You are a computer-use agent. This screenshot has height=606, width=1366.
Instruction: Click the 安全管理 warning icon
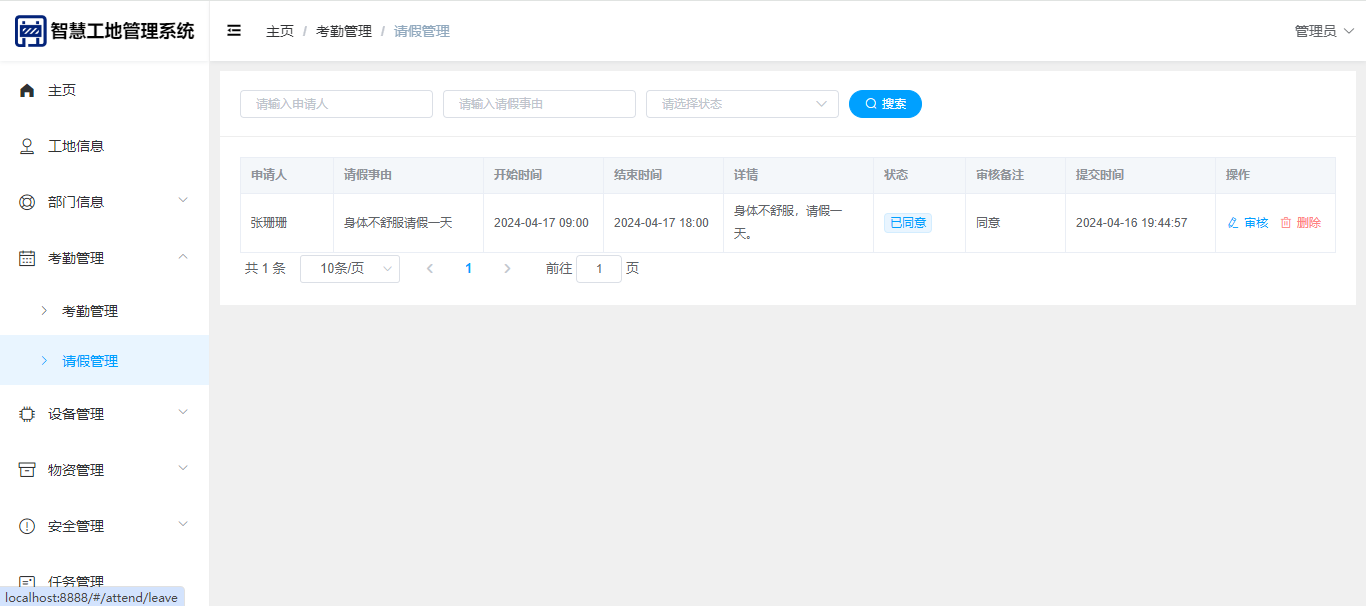tap(27, 526)
